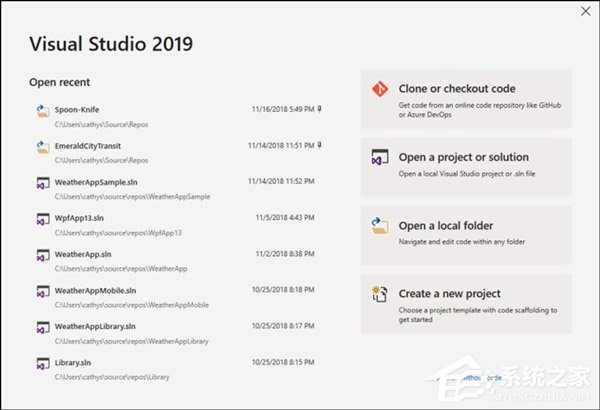Image resolution: width=600 pixels, height=410 pixels.
Task: Click the Library.sln solution icon
Action: pyautogui.click(x=43, y=364)
